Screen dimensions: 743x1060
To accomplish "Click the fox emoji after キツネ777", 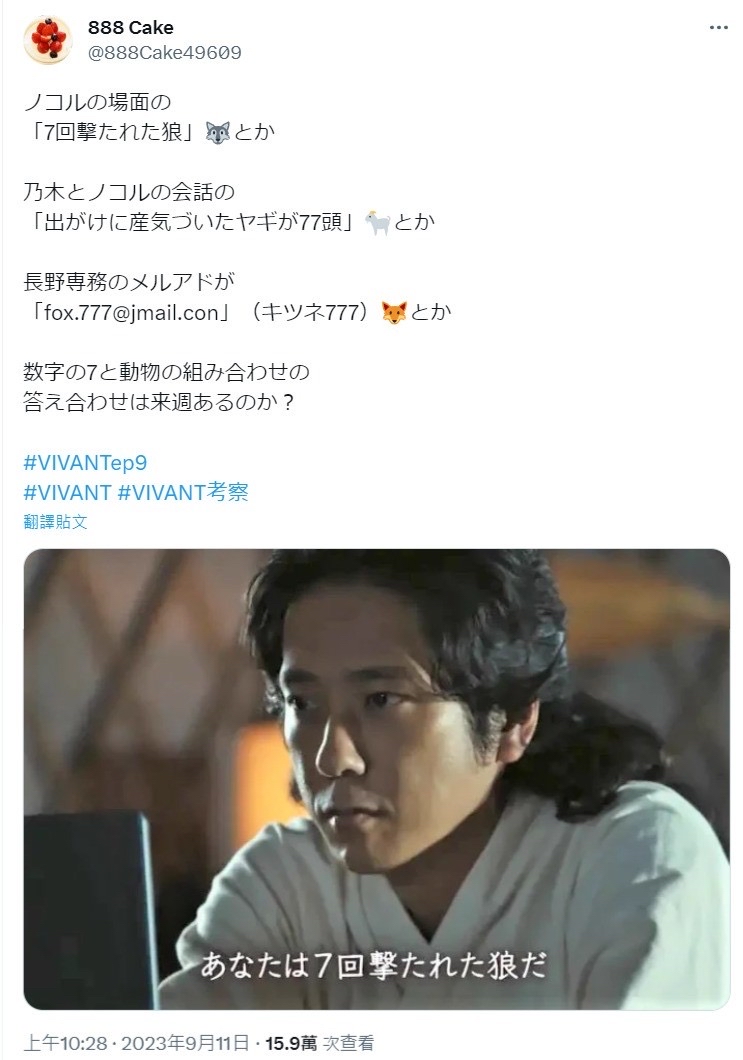I will tap(393, 312).
